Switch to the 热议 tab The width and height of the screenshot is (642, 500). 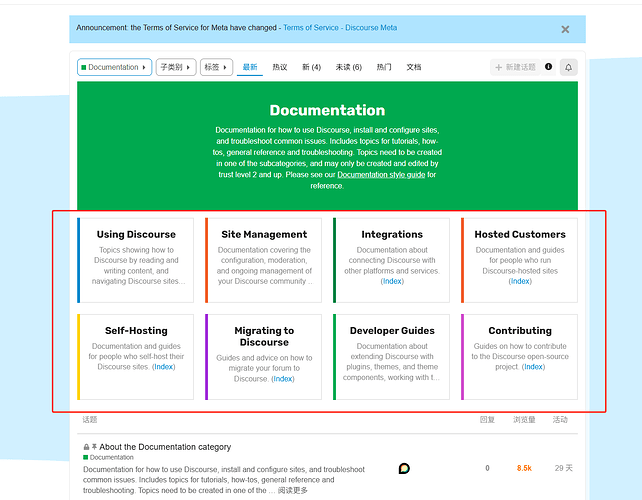click(x=280, y=67)
